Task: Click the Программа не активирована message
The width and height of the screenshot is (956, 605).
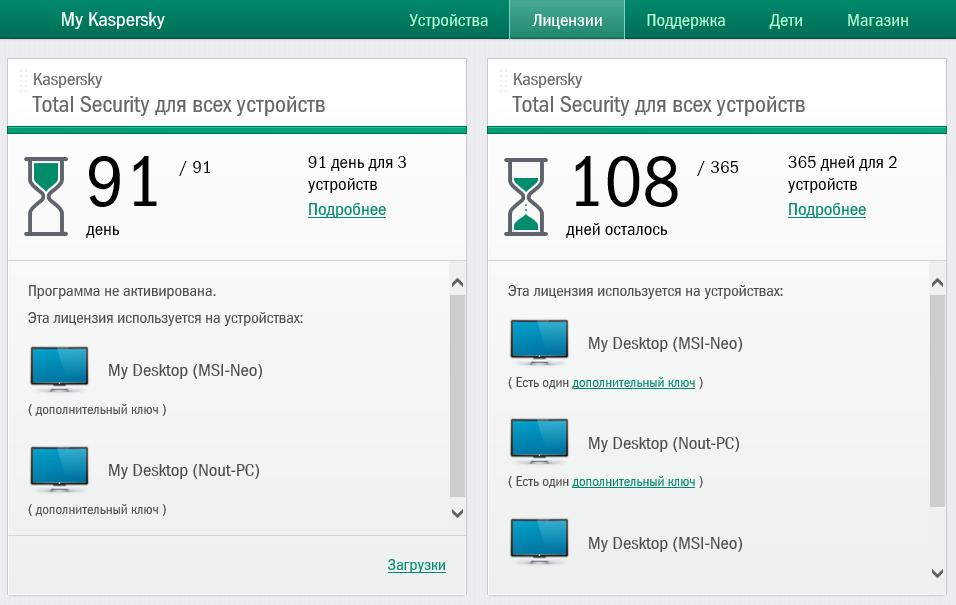Action: click(x=122, y=291)
